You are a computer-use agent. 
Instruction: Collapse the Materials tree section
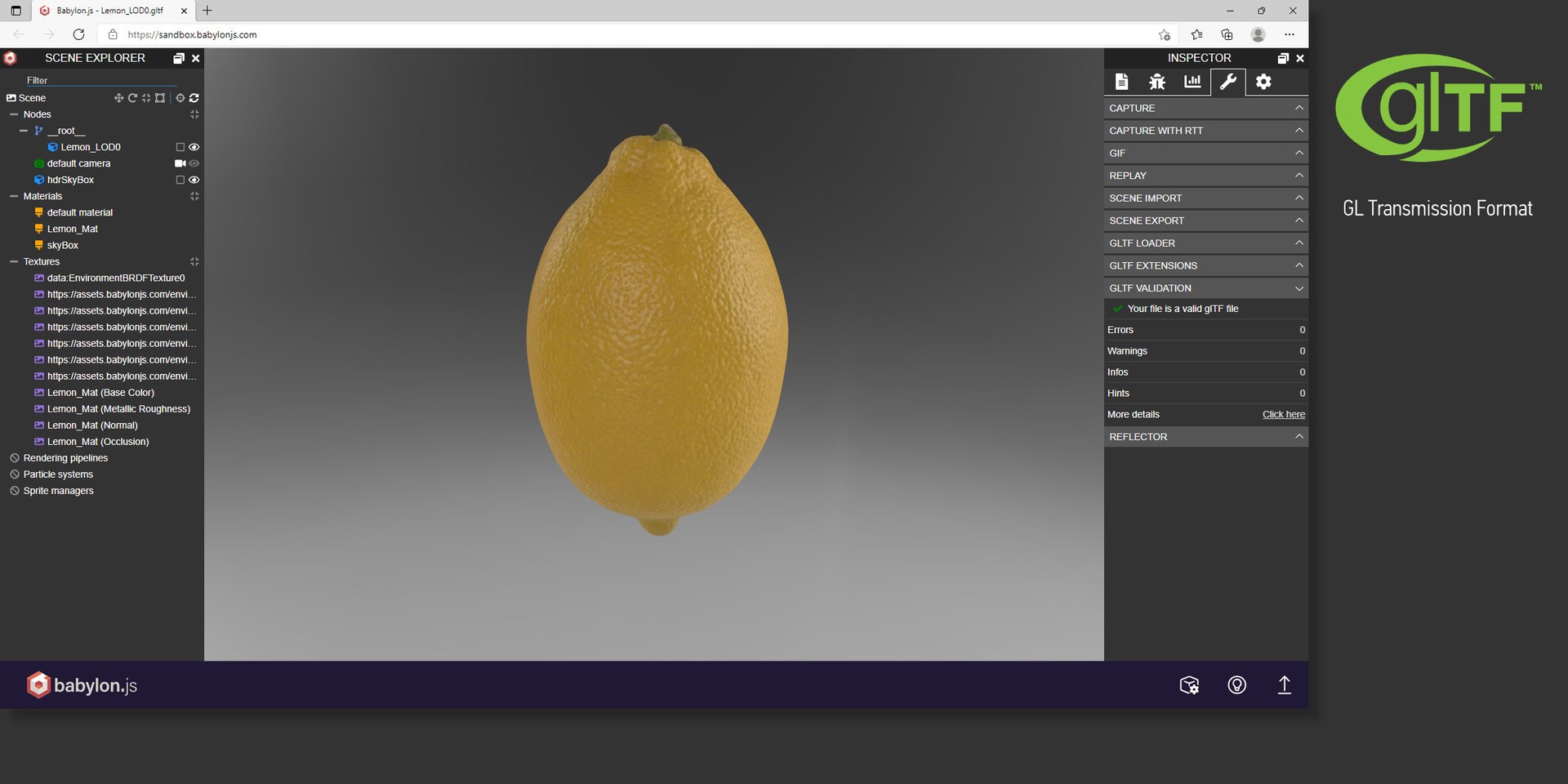pyautogui.click(x=14, y=196)
